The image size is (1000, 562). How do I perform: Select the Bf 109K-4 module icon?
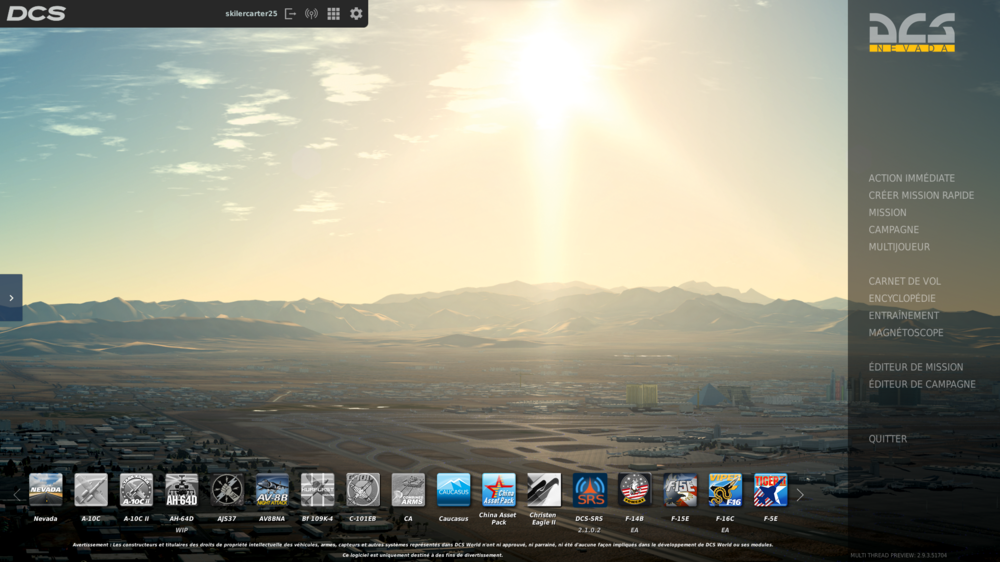click(318, 490)
